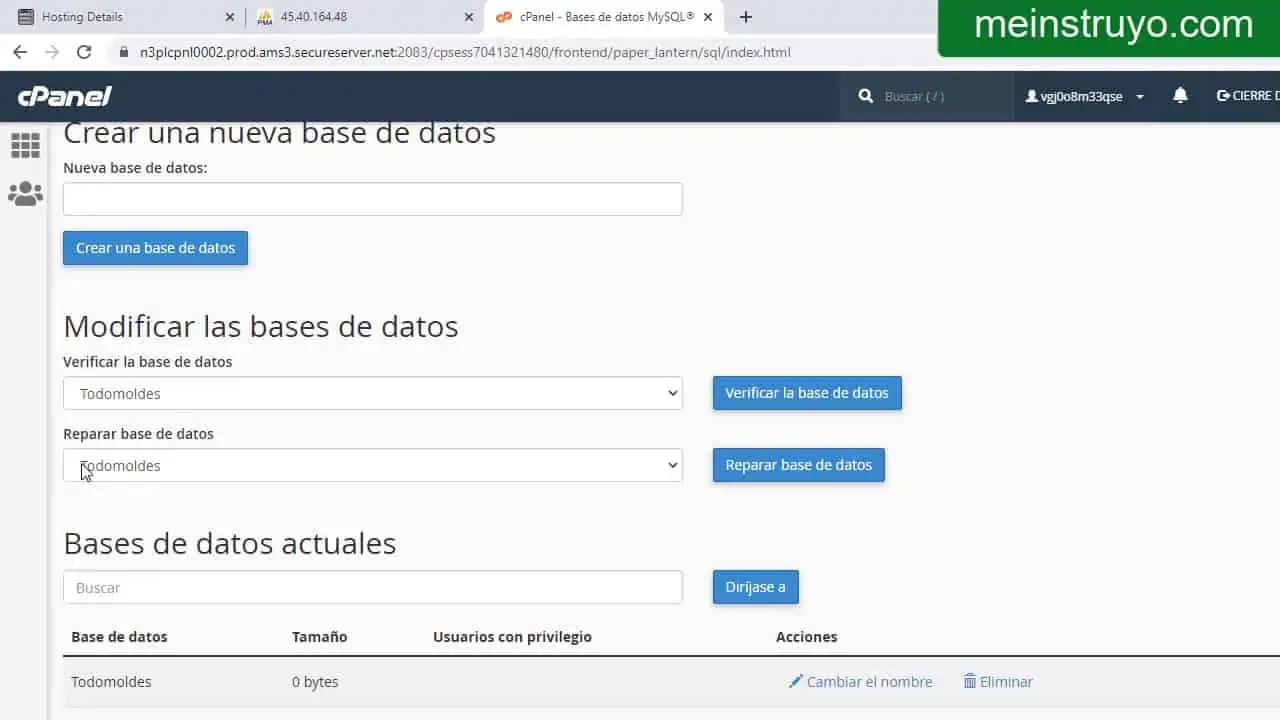
Task: Click Modificar las bases de datos heading
Action: [261, 326]
